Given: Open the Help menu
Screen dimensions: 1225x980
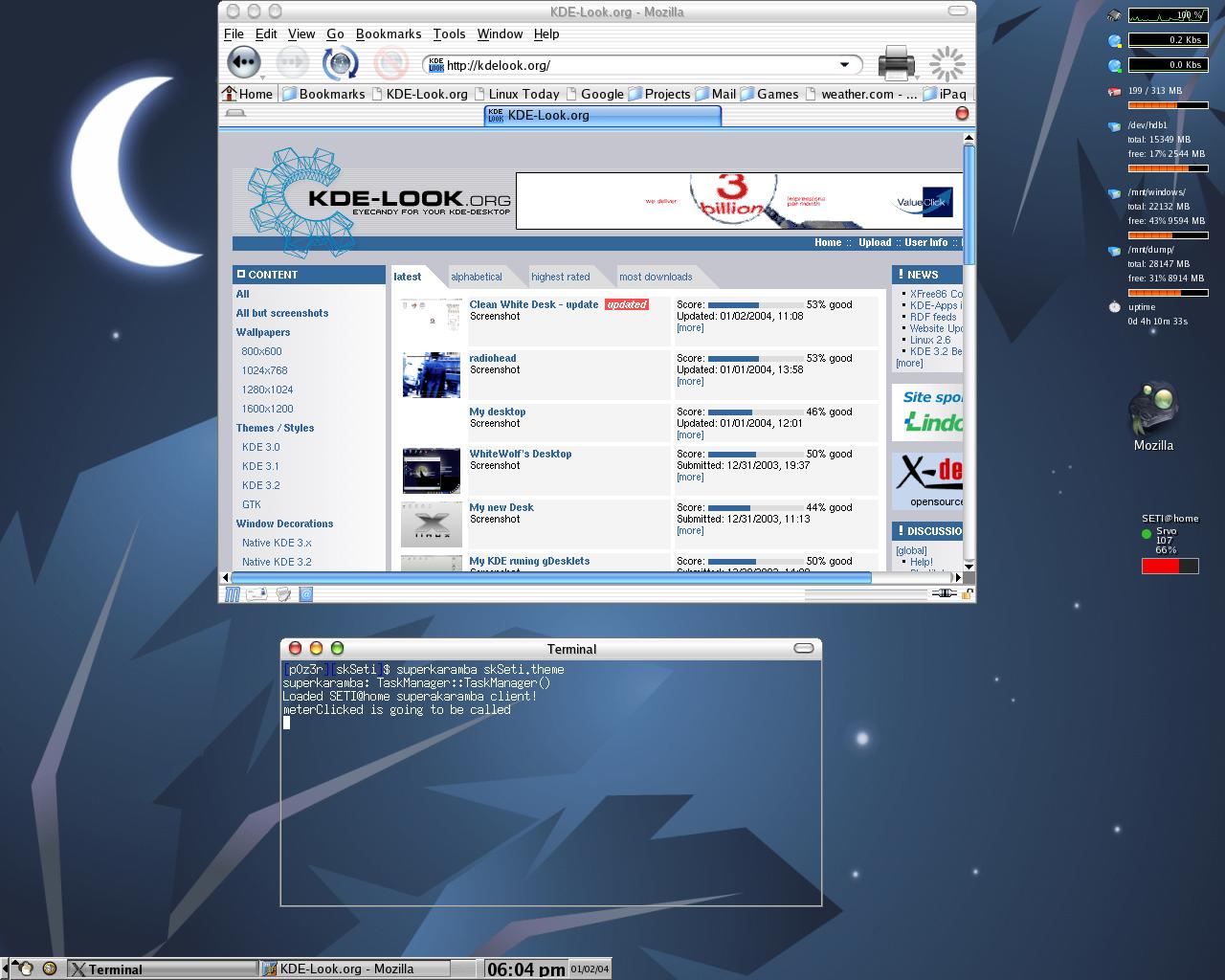Looking at the screenshot, I should [546, 33].
